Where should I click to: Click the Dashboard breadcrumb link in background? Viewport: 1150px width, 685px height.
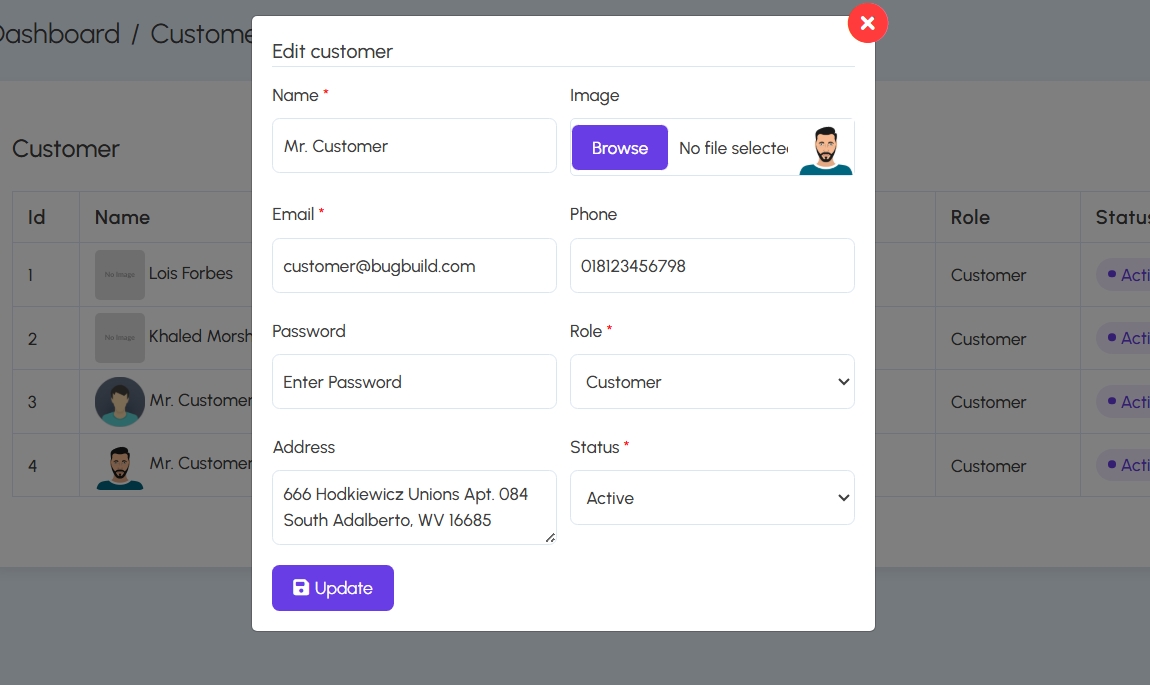[x=59, y=34]
